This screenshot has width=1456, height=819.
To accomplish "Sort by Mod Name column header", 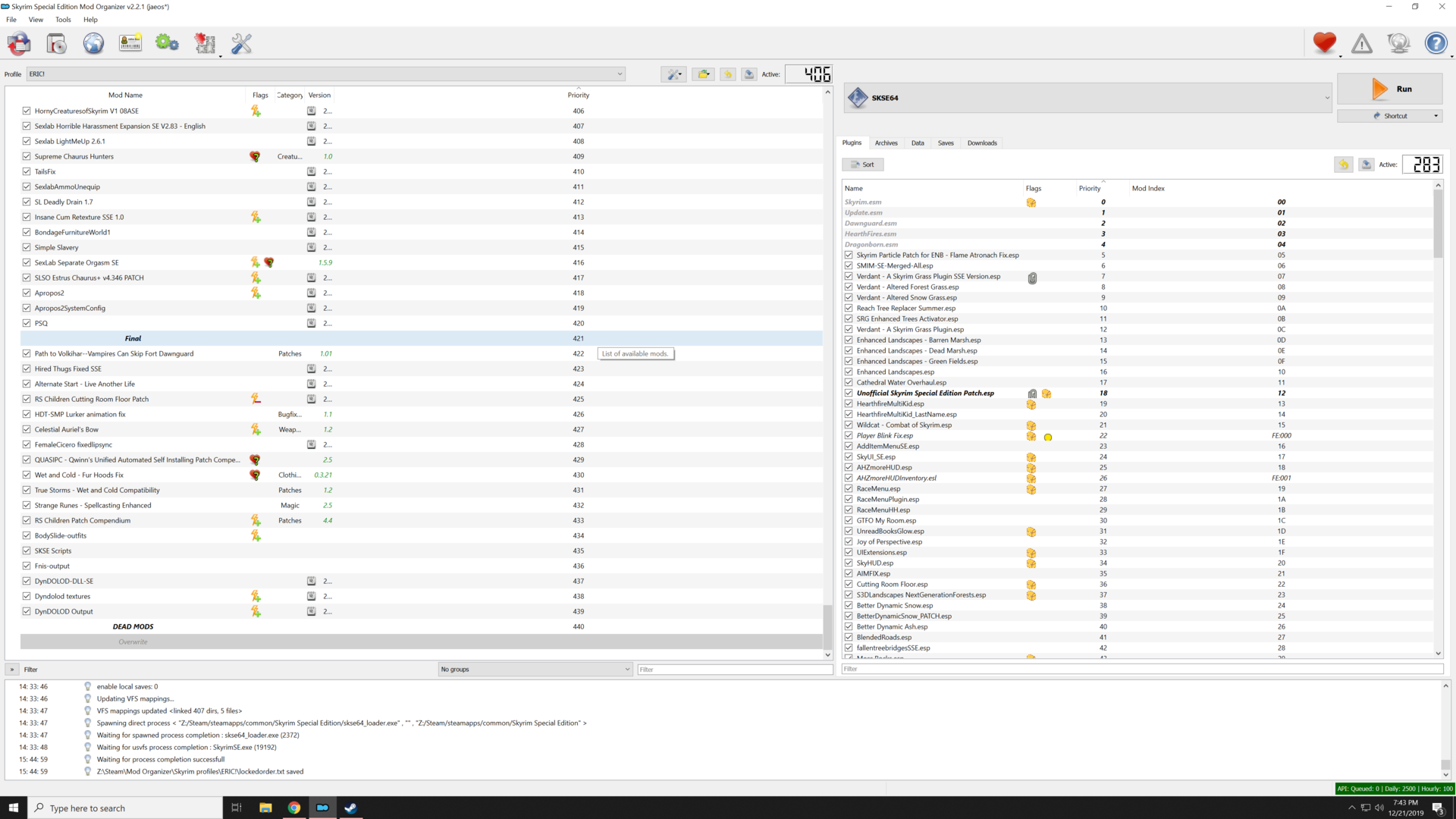I will pyautogui.click(x=125, y=95).
